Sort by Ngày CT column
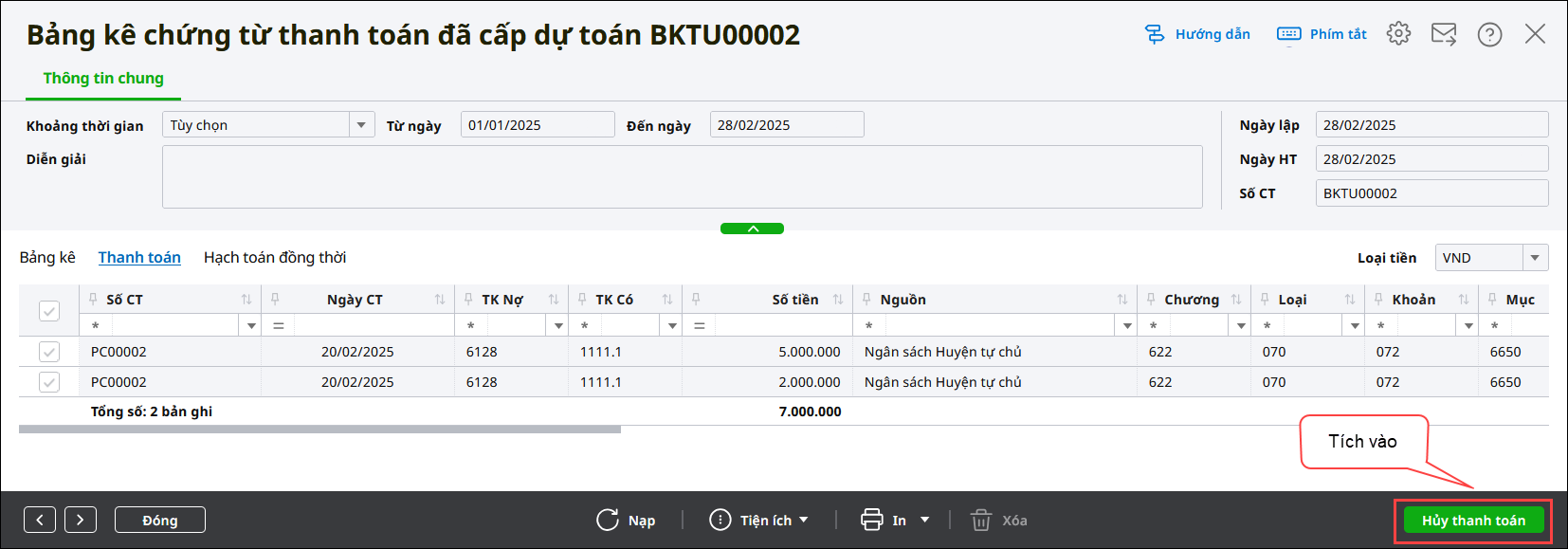The image size is (1568, 549). click(440, 299)
